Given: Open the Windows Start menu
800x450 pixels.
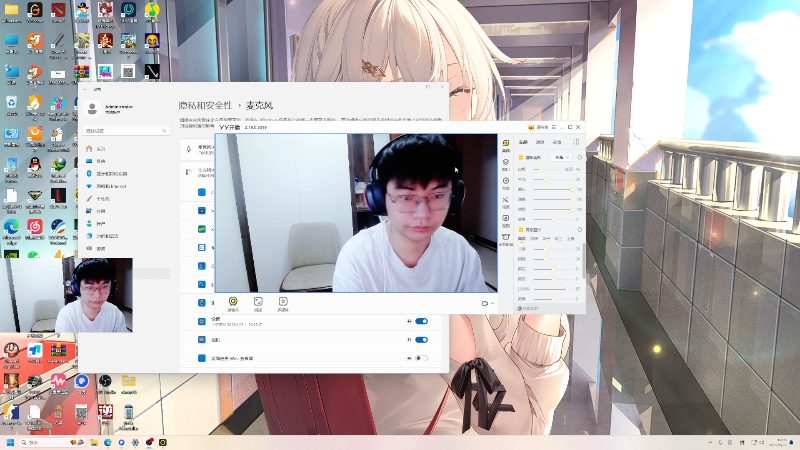Looking at the screenshot, I should coord(10,442).
